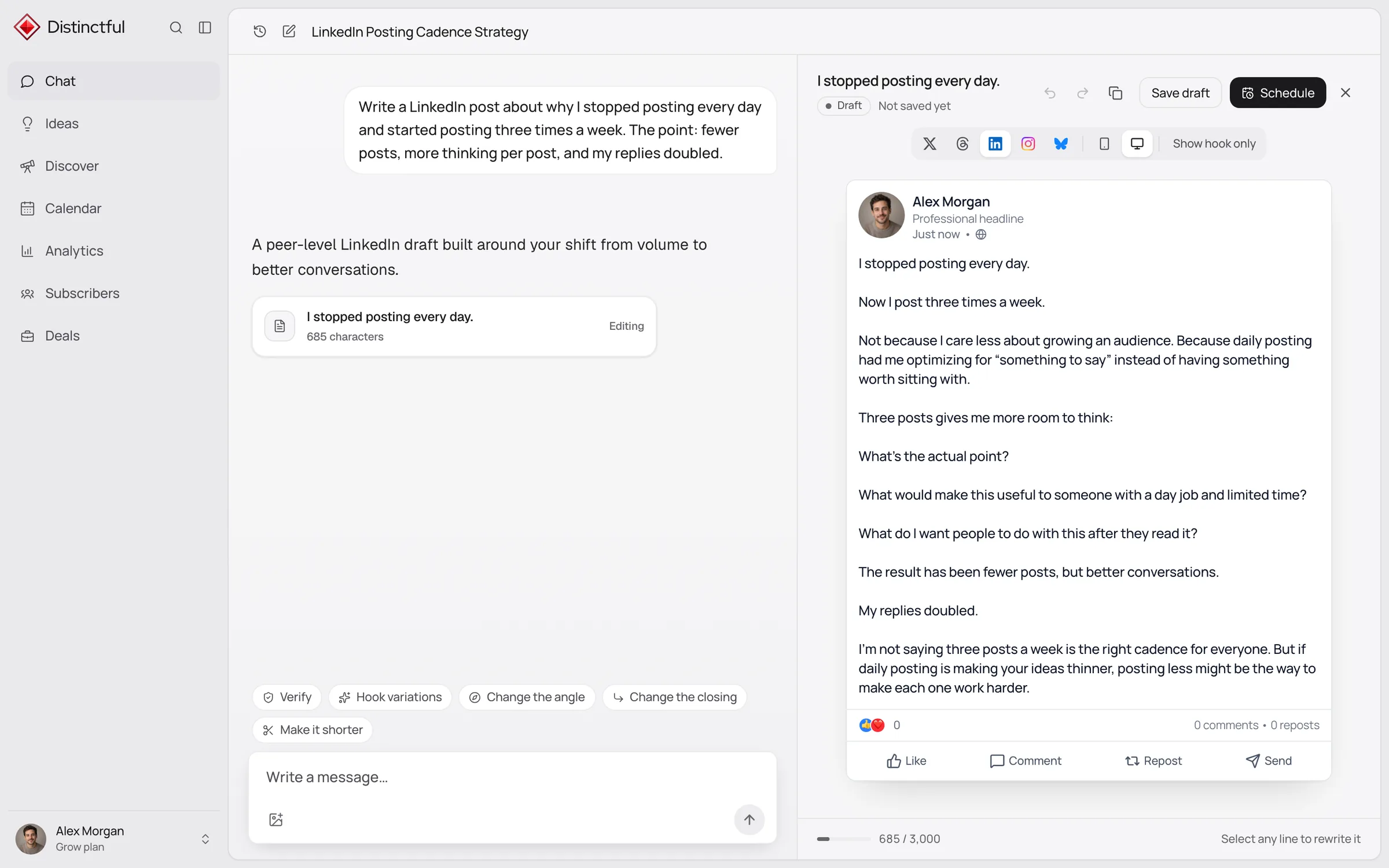
Task: Send the message with arrow button
Action: point(749,819)
